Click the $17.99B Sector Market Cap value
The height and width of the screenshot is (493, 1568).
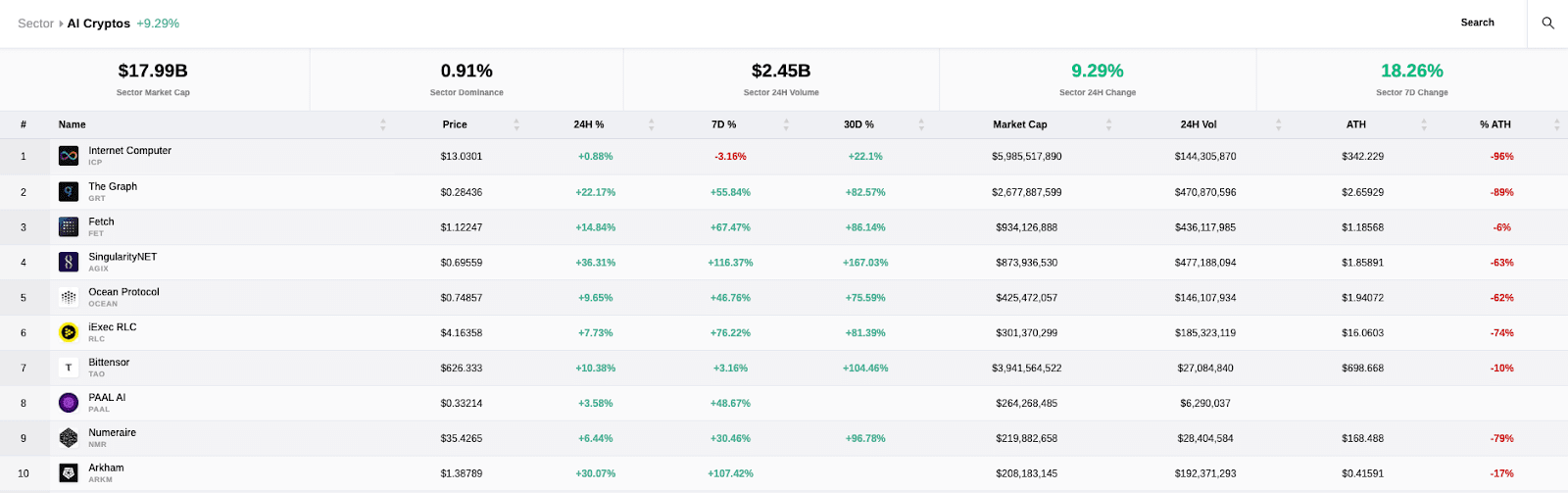point(153,71)
